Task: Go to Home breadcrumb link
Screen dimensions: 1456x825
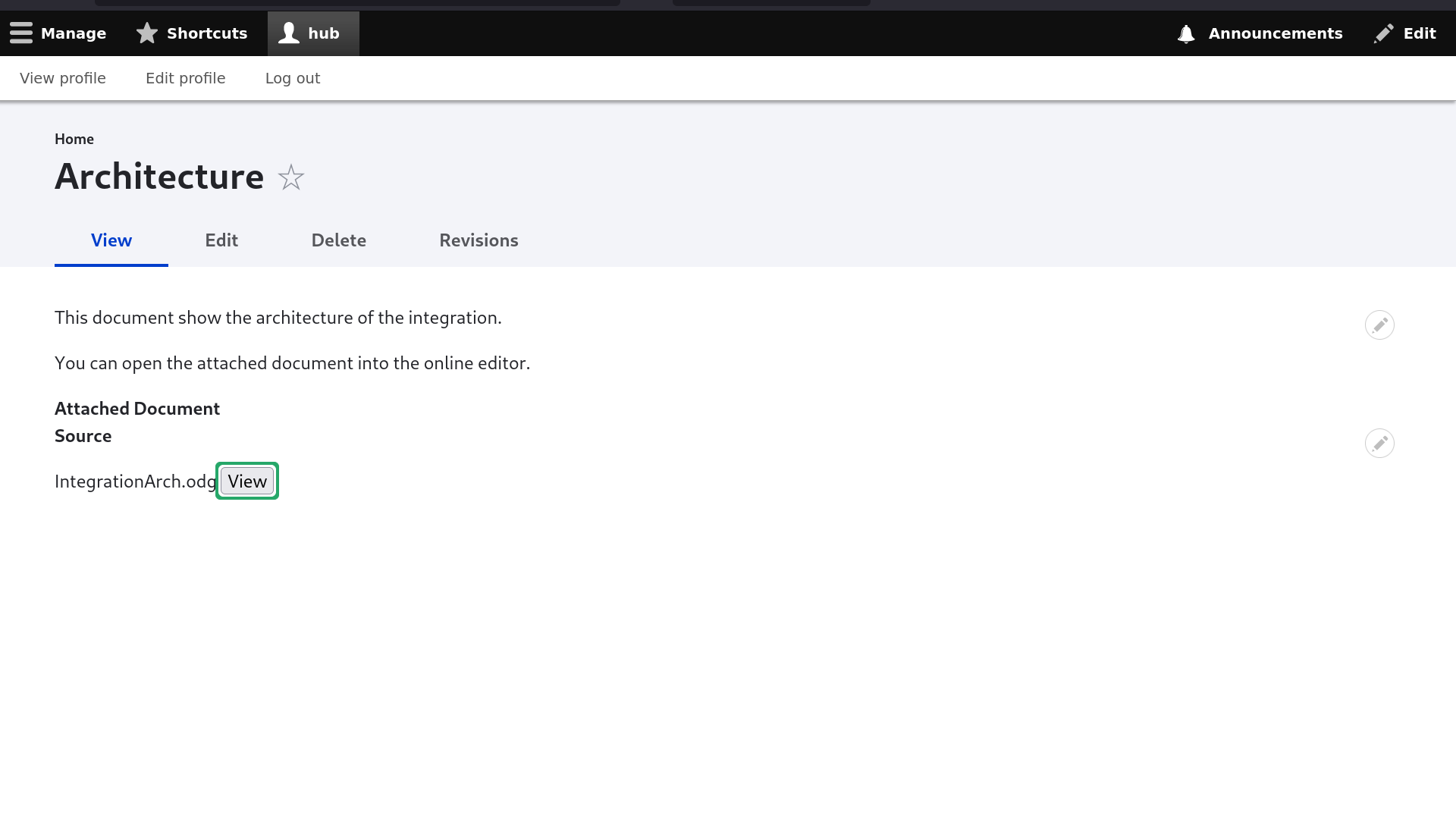Action: (74, 139)
